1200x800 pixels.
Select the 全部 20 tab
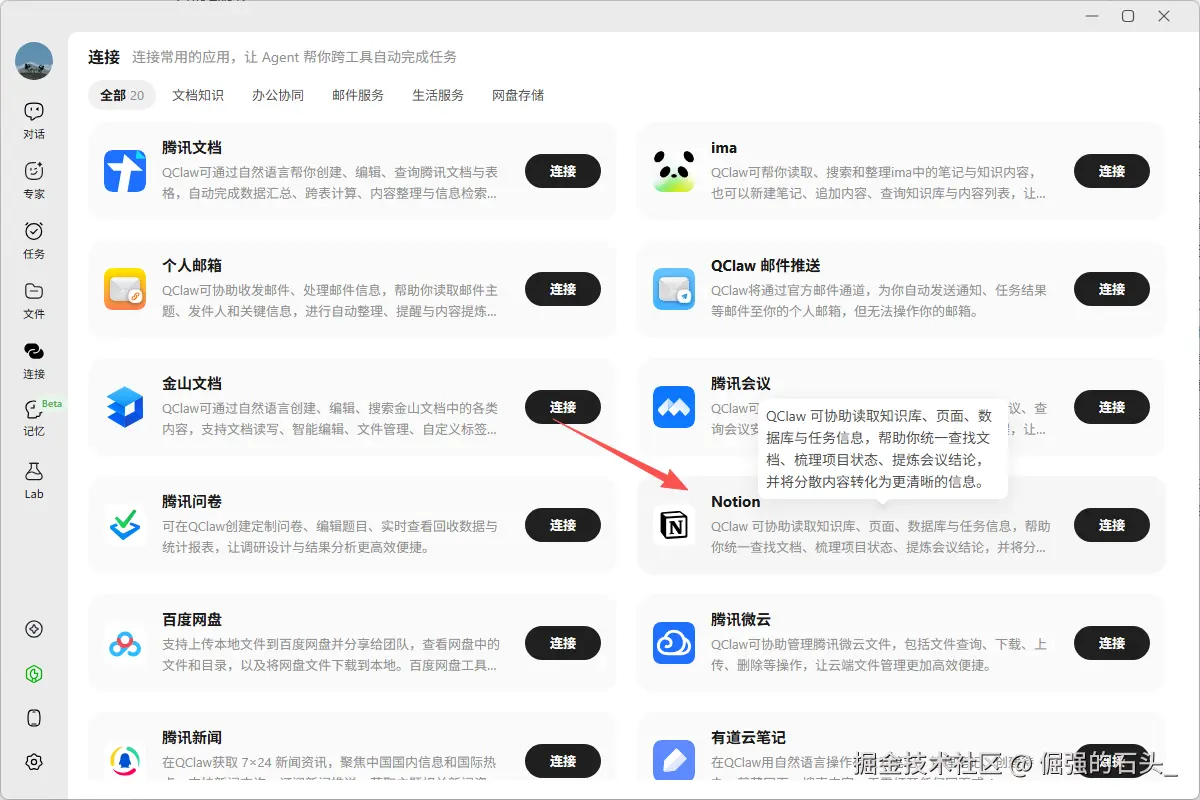pyautogui.click(x=122, y=95)
